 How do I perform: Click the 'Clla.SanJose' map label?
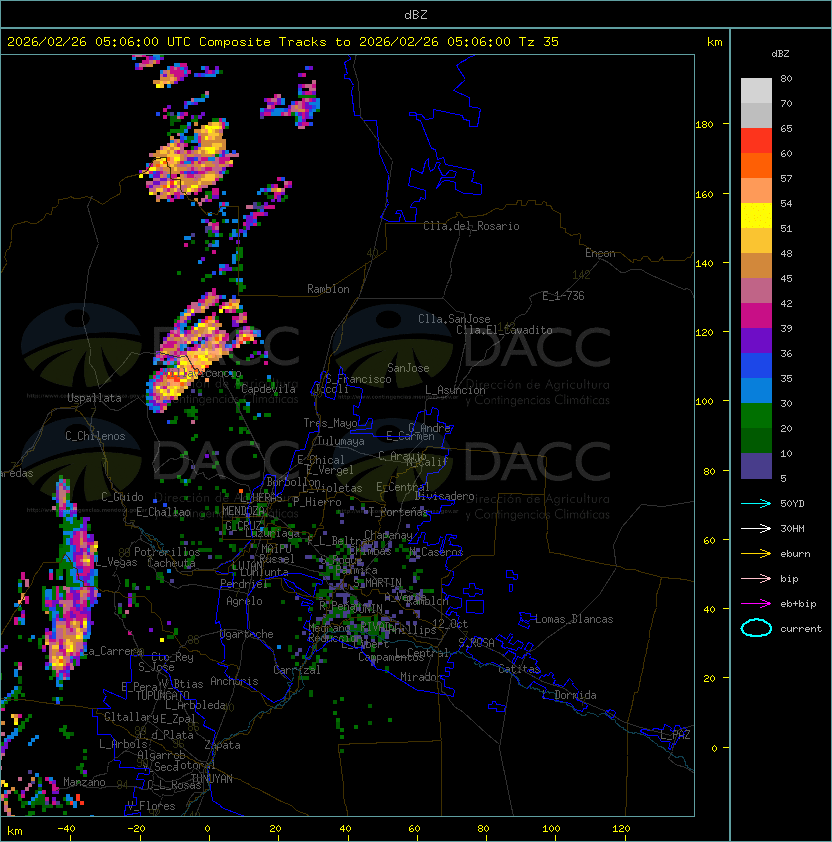coord(454,319)
